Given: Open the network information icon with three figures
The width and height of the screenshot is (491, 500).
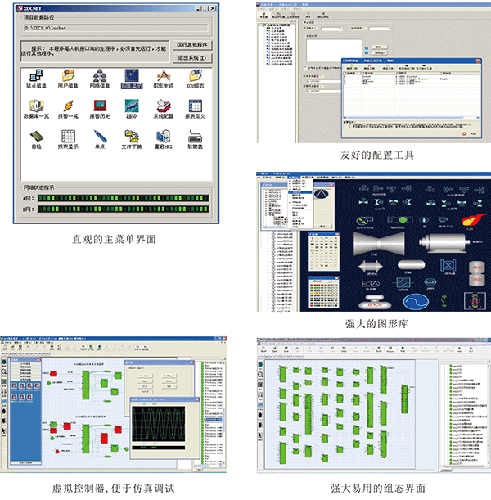Looking at the screenshot, I should pyautogui.click(x=99, y=79).
